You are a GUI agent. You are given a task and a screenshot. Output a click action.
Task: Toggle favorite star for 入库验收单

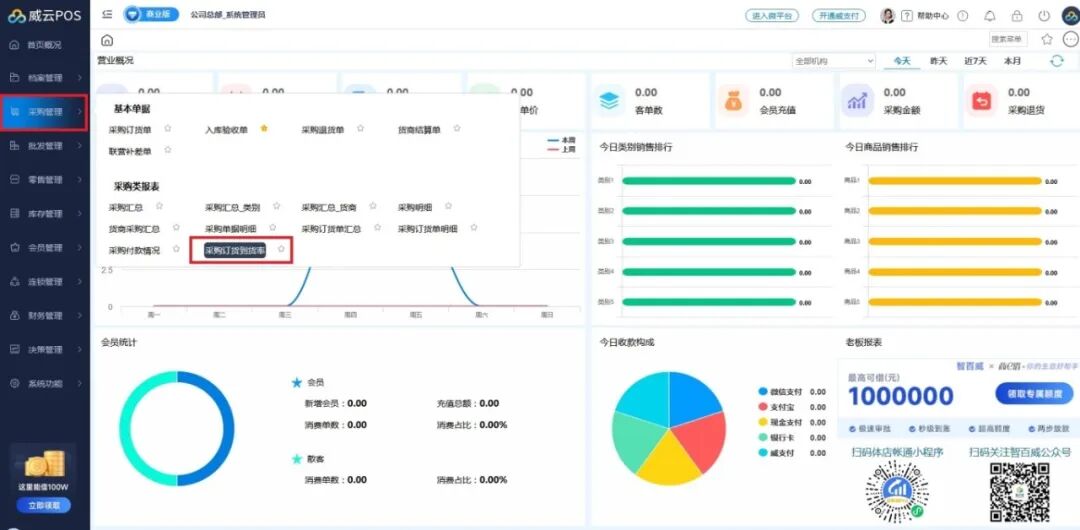264,129
